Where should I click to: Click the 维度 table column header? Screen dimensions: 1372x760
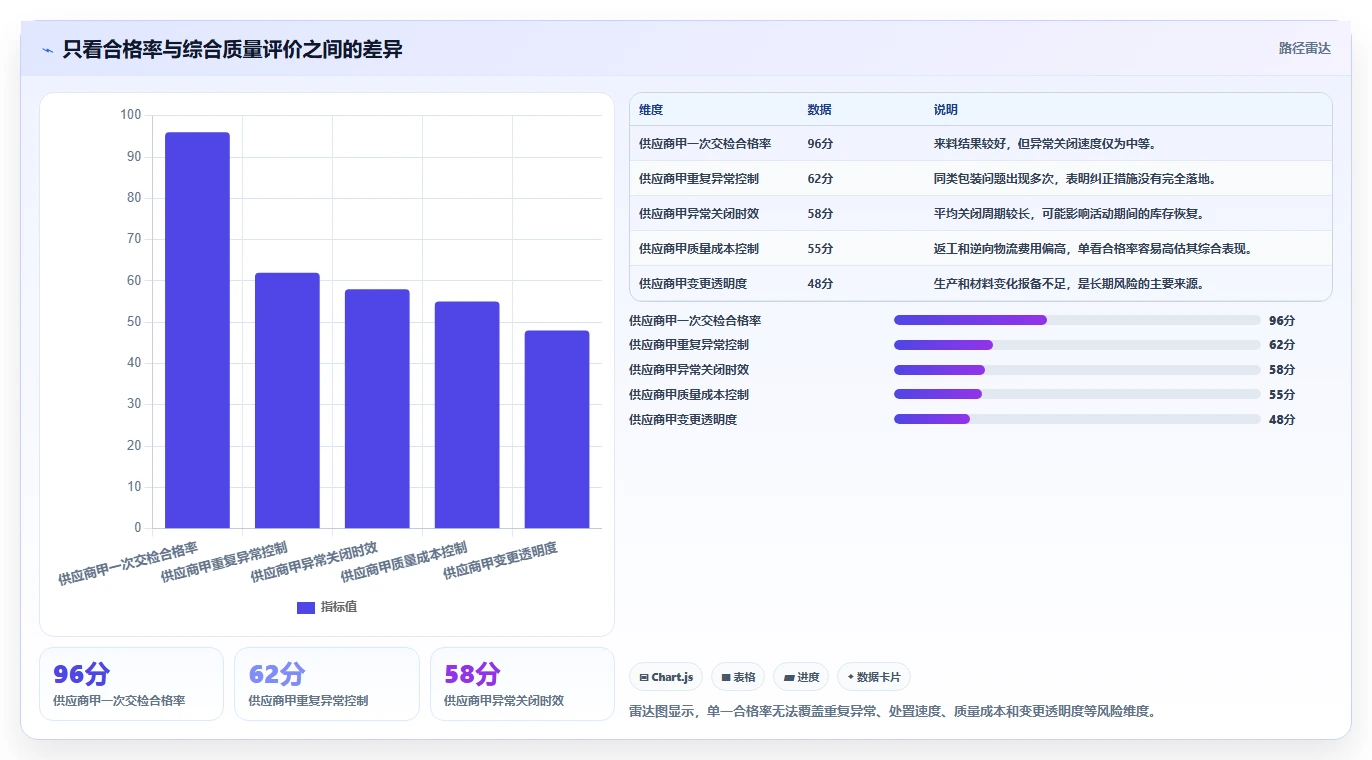(651, 110)
